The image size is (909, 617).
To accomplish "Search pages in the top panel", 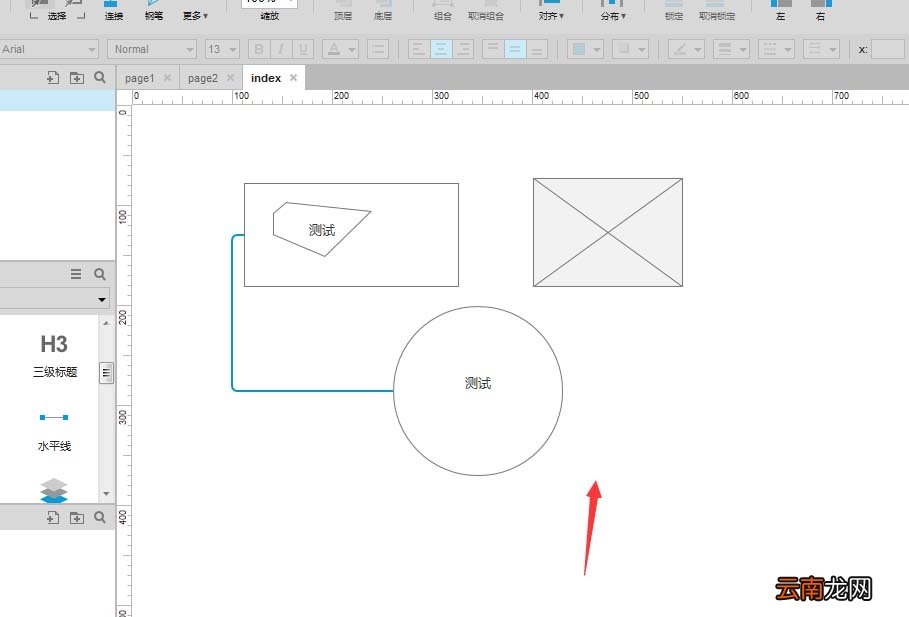I will tap(100, 77).
